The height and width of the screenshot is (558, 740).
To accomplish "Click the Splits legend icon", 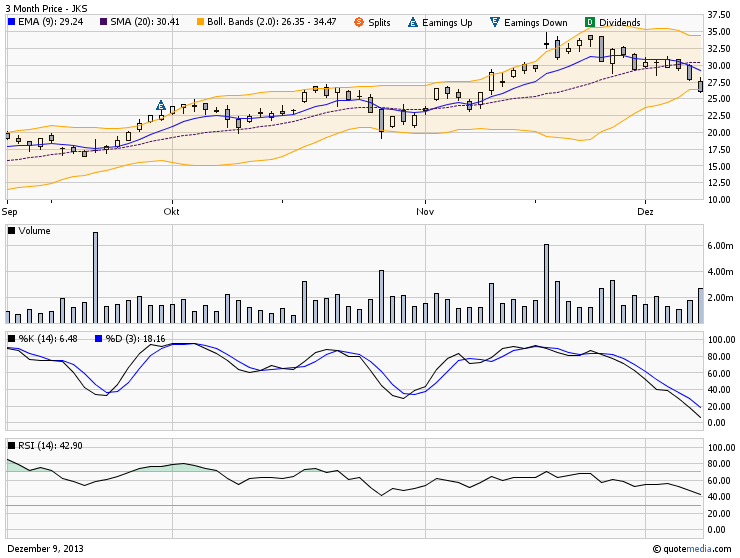I will coord(359,22).
